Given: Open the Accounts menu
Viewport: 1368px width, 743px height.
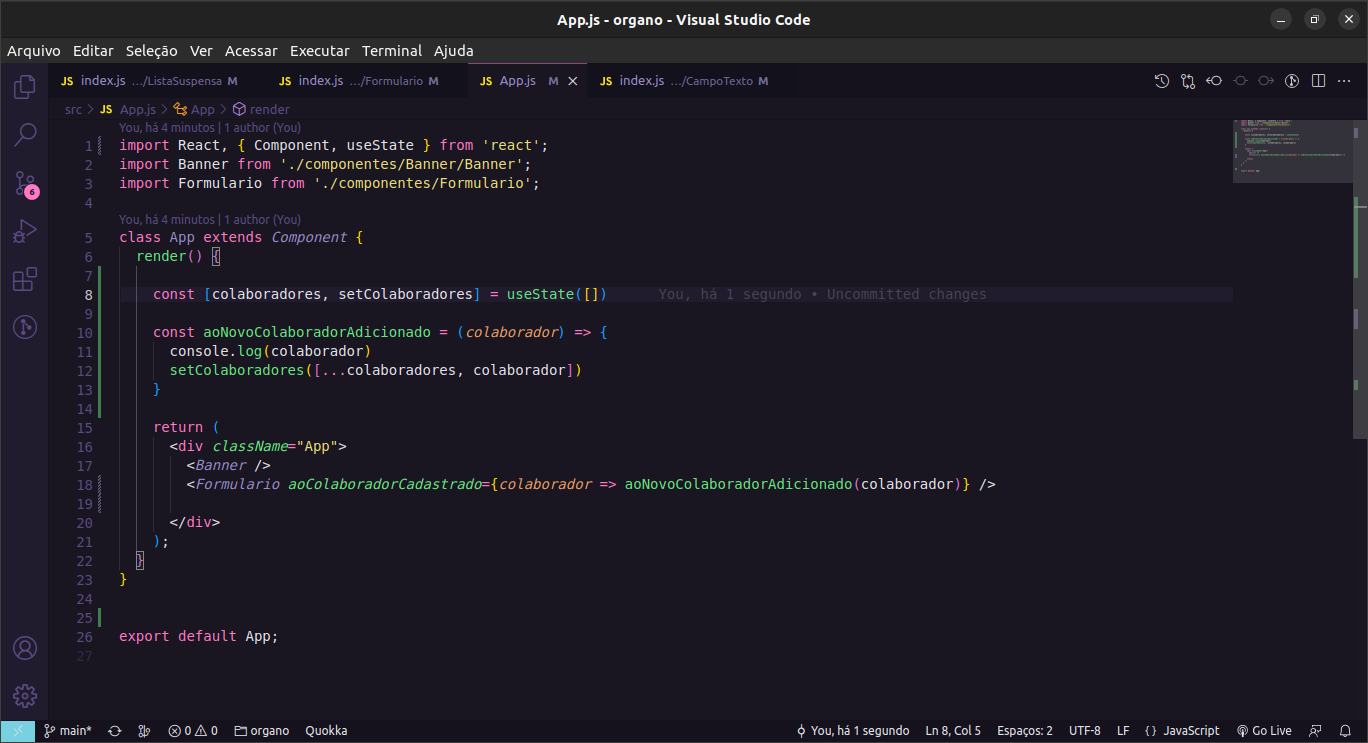Looking at the screenshot, I should (x=25, y=648).
